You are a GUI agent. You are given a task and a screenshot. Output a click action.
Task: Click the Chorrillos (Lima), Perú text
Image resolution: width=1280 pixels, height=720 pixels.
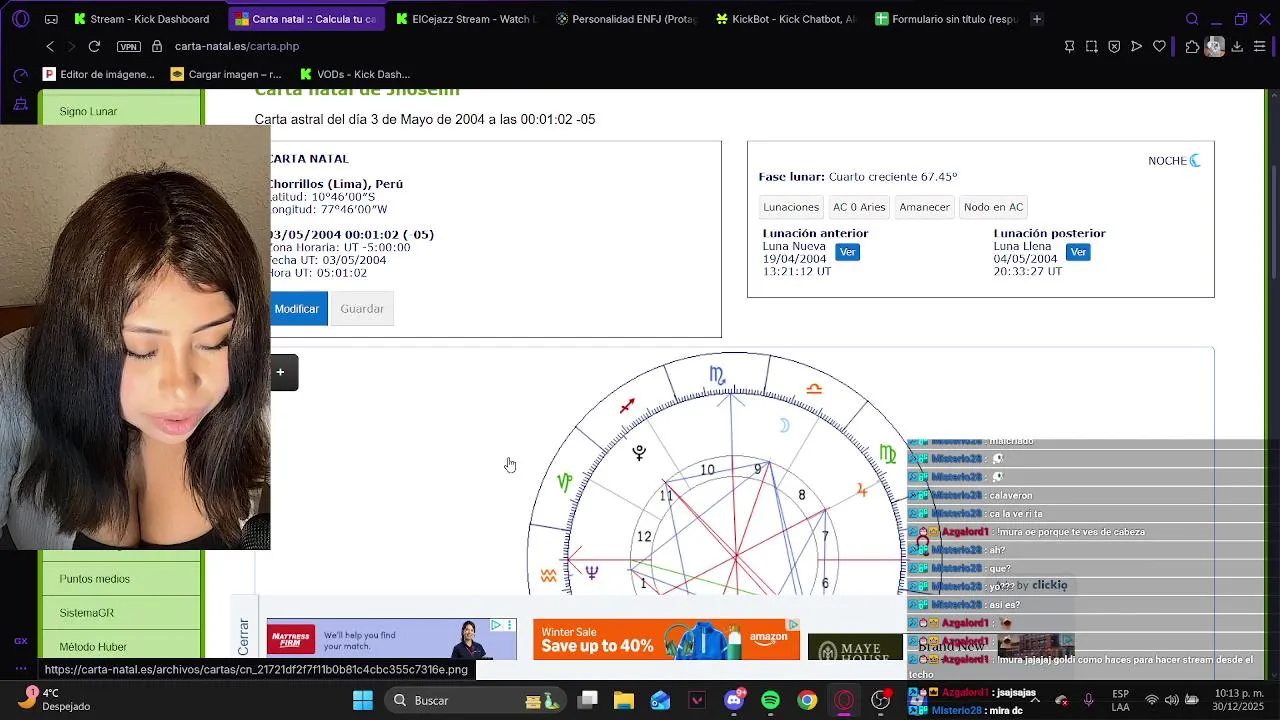click(x=336, y=184)
